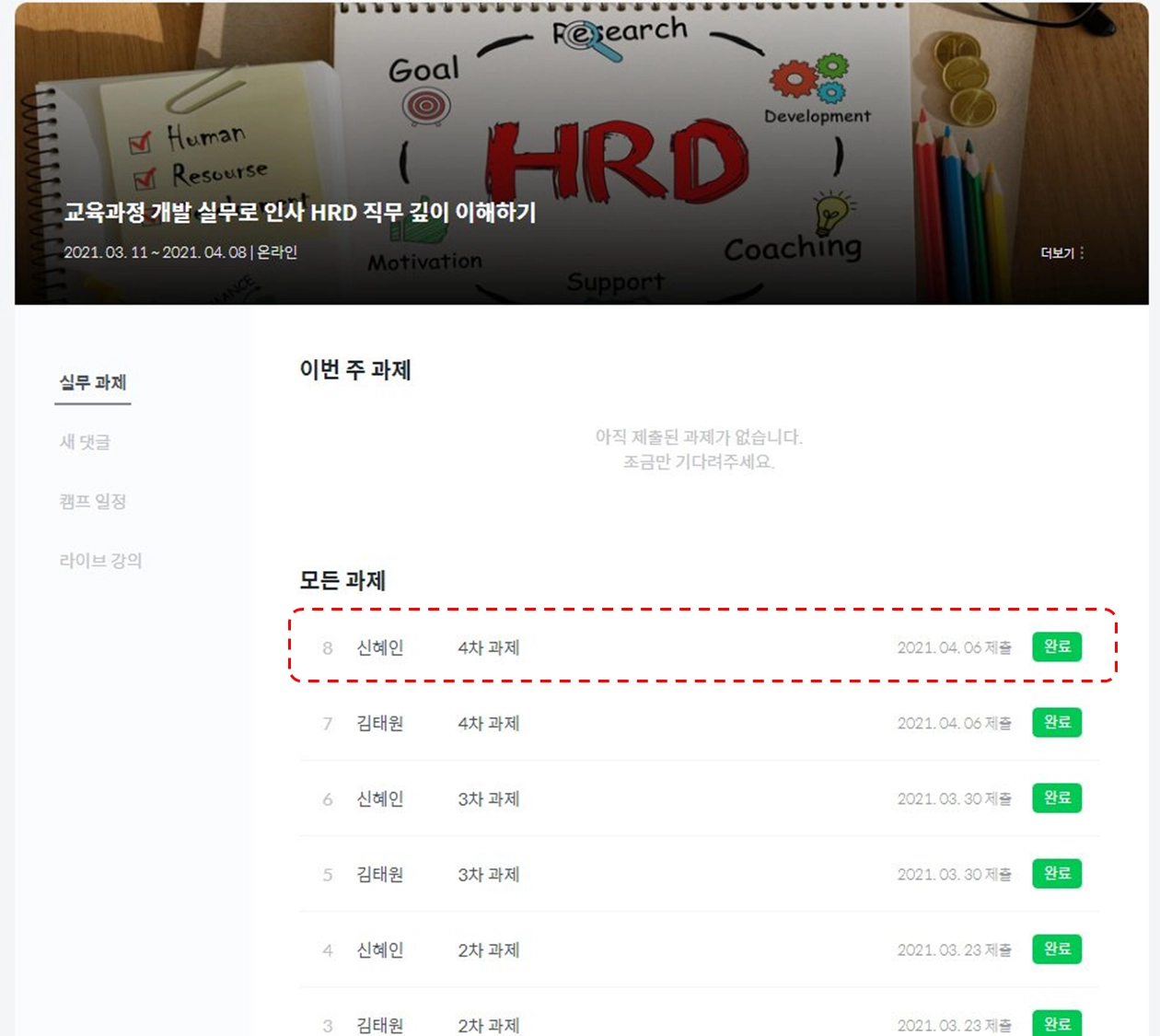Image resolution: width=1160 pixels, height=1036 pixels.
Task: Click the 완료 badge in row 4
Action: tap(1057, 949)
